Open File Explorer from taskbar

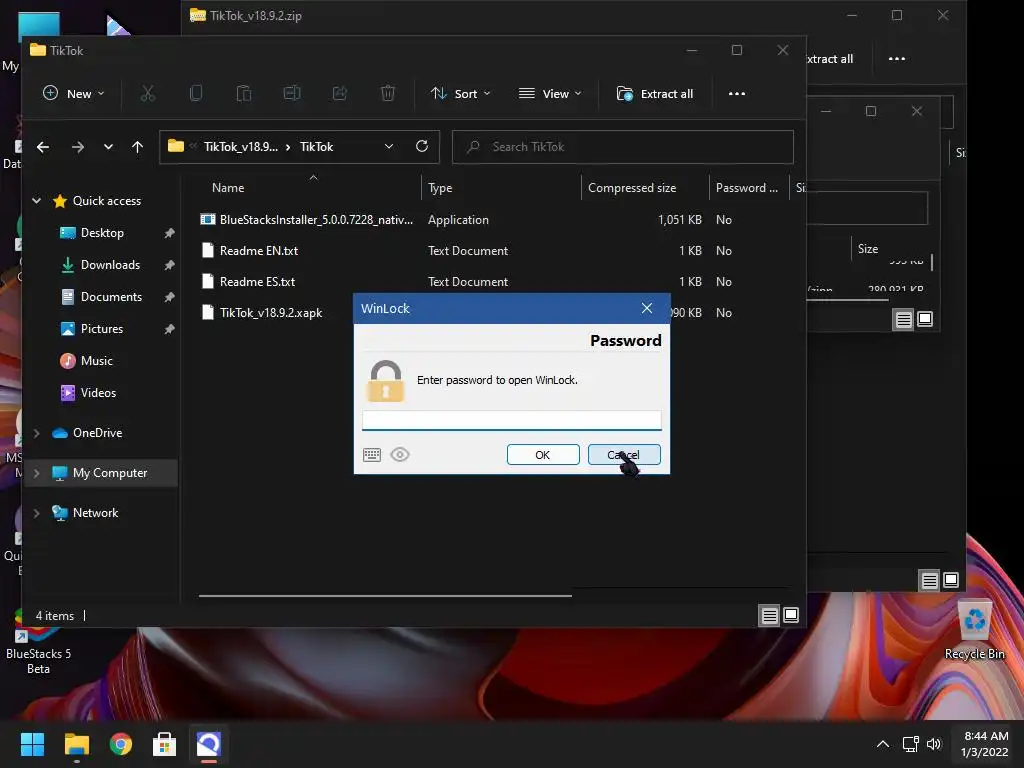(x=76, y=744)
